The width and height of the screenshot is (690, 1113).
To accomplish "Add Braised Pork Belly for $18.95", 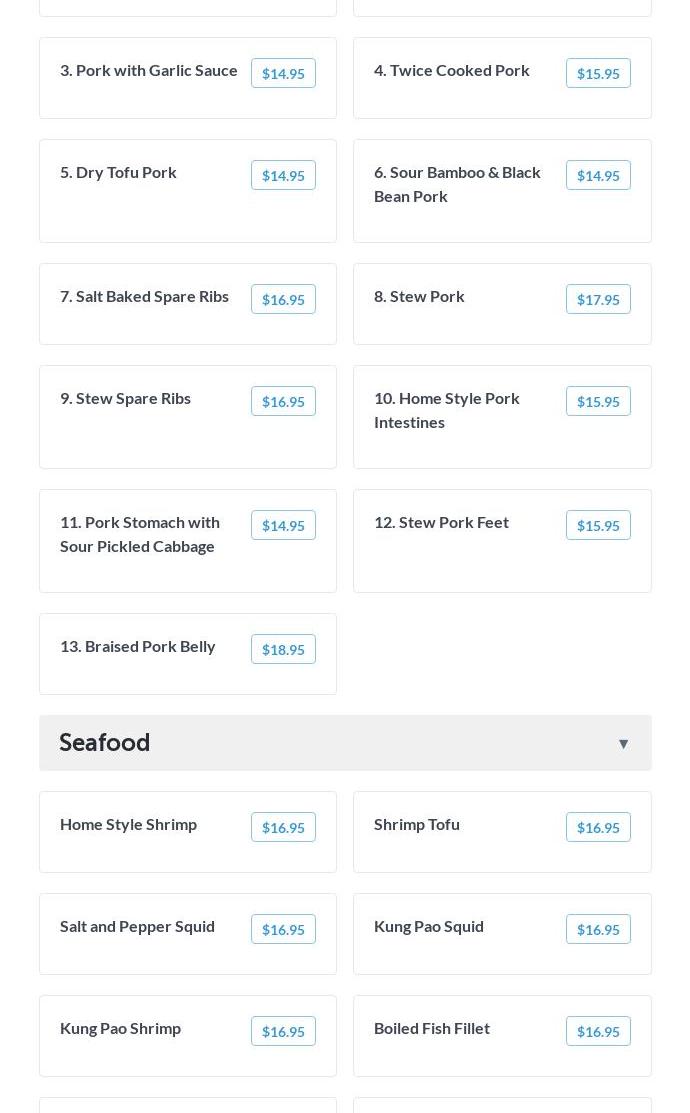I will coord(283,649).
